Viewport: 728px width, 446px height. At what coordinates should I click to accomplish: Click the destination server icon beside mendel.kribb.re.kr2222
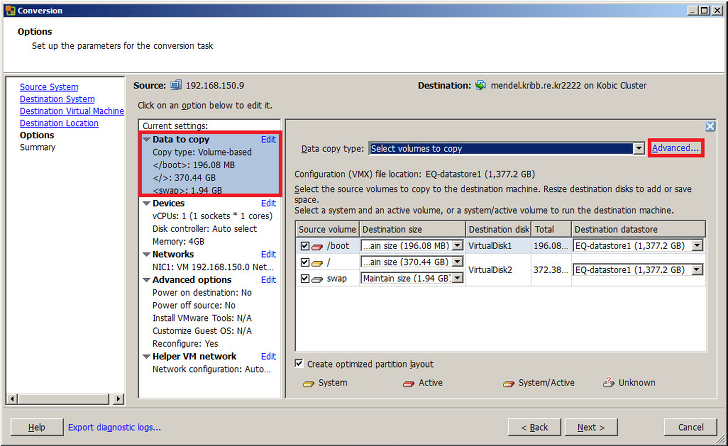(x=481, y=85)
